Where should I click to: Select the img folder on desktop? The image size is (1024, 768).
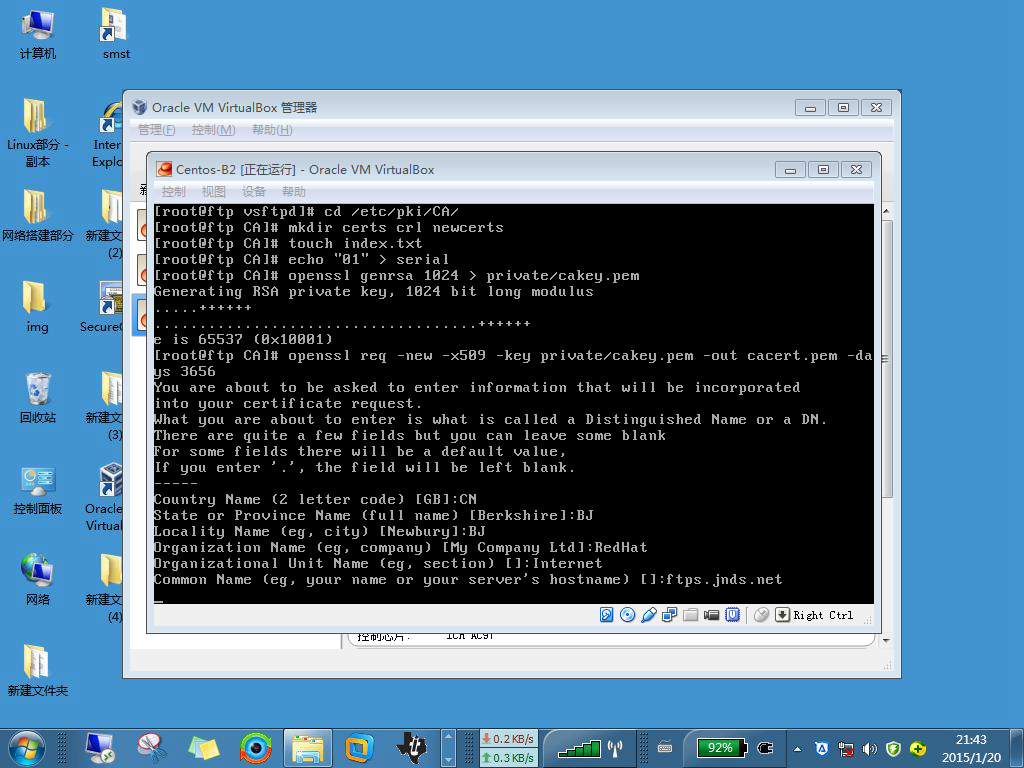point(37,307)
